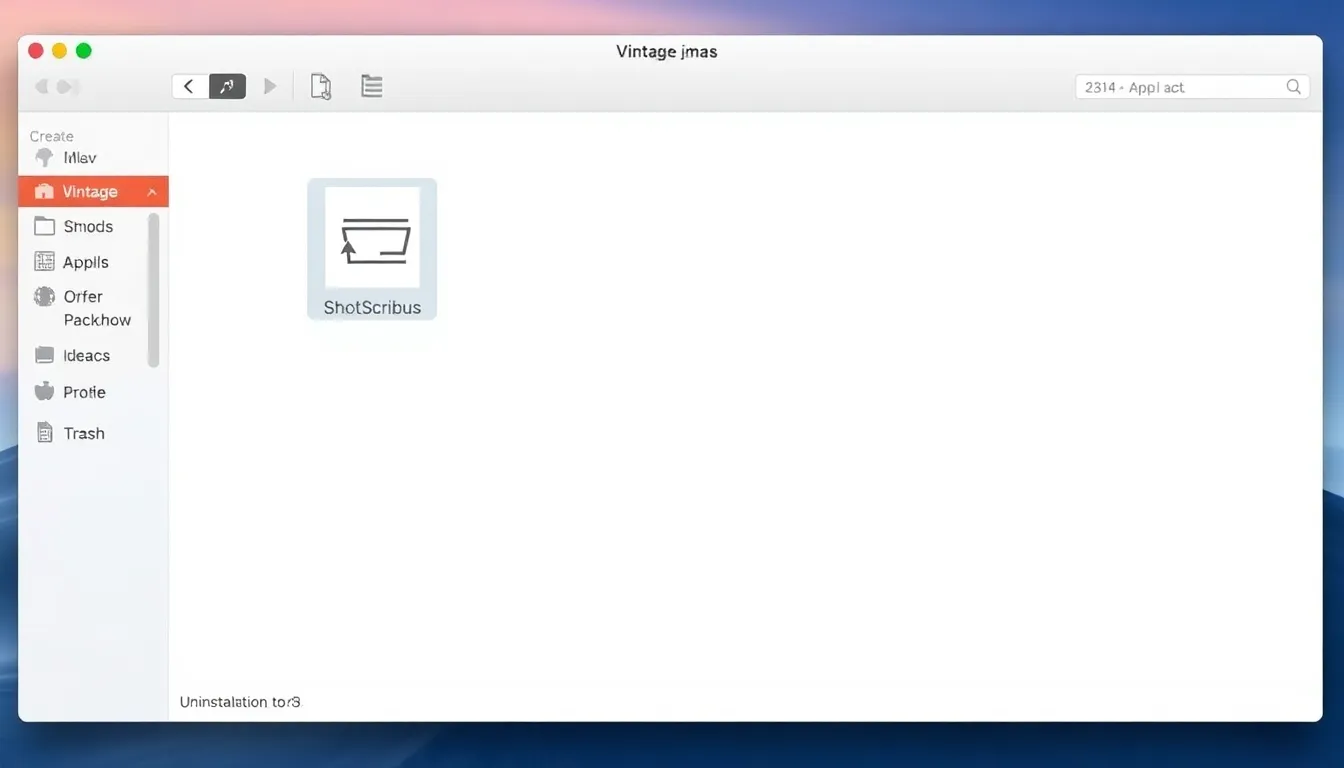Image resolution: width=1344 pixels, height=768 pixels.
Task: Open the ShotScribus application icon
Action: pos(372,240)
